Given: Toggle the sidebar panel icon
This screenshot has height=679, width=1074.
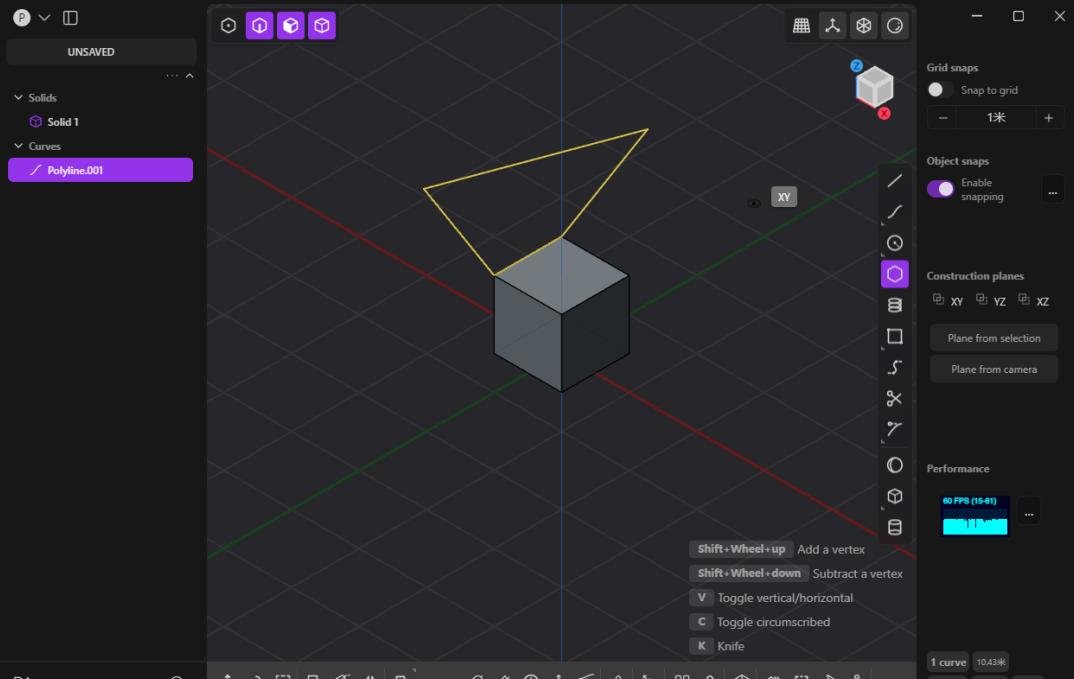Looking at the screenshot, I should tap(71, 18).
